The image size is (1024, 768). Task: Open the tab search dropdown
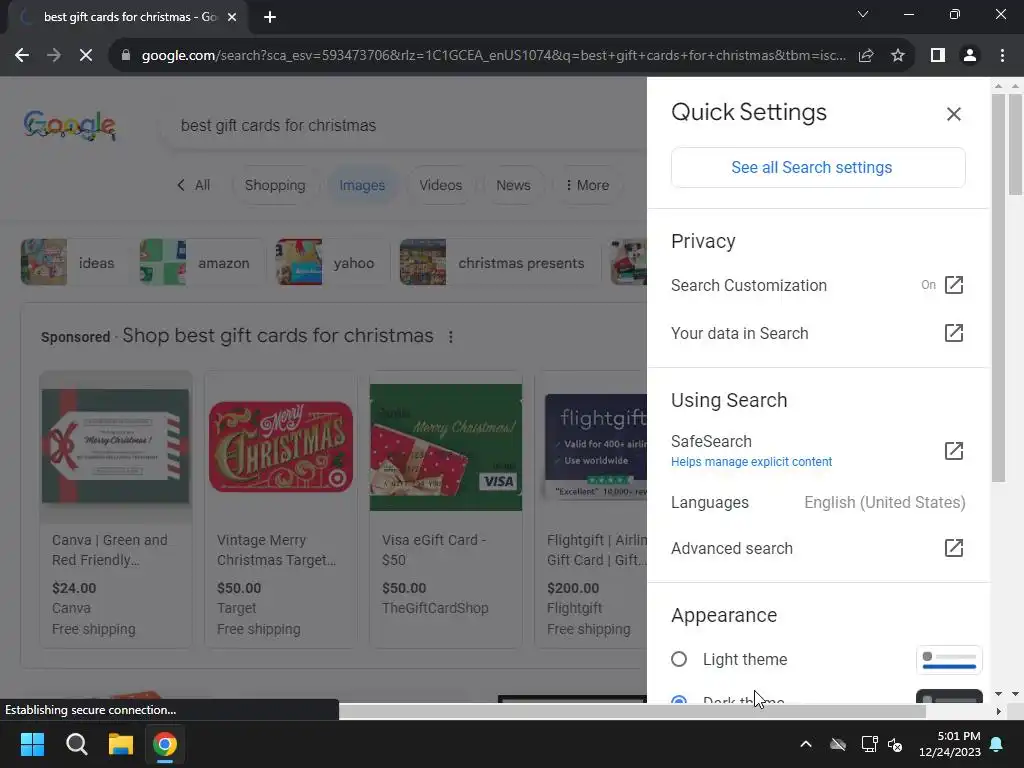863,14
